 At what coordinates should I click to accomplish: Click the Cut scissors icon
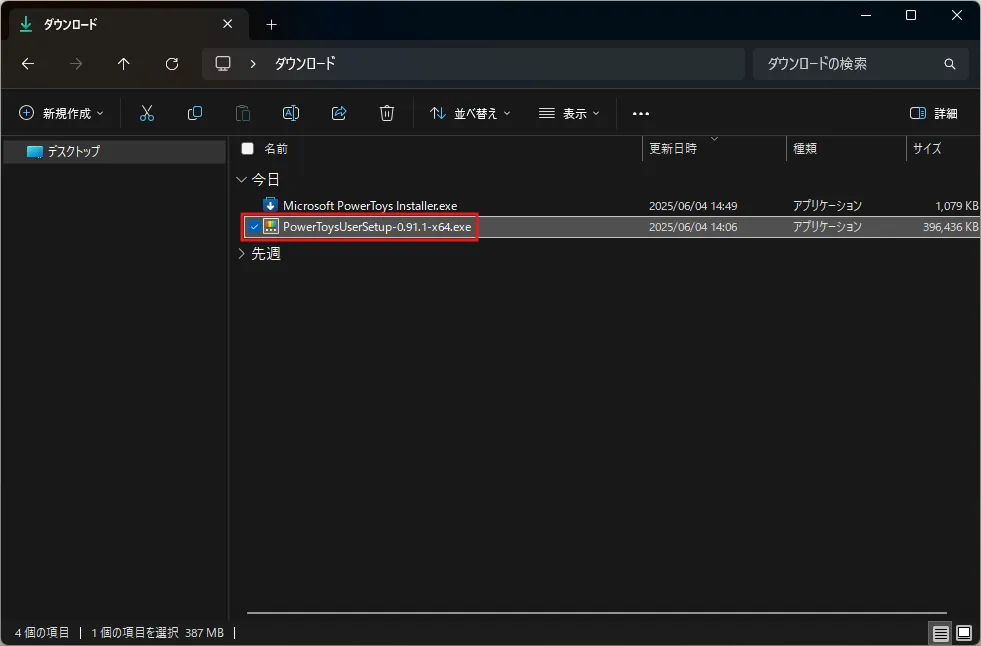pyautogui.click(x=146, y=113)
